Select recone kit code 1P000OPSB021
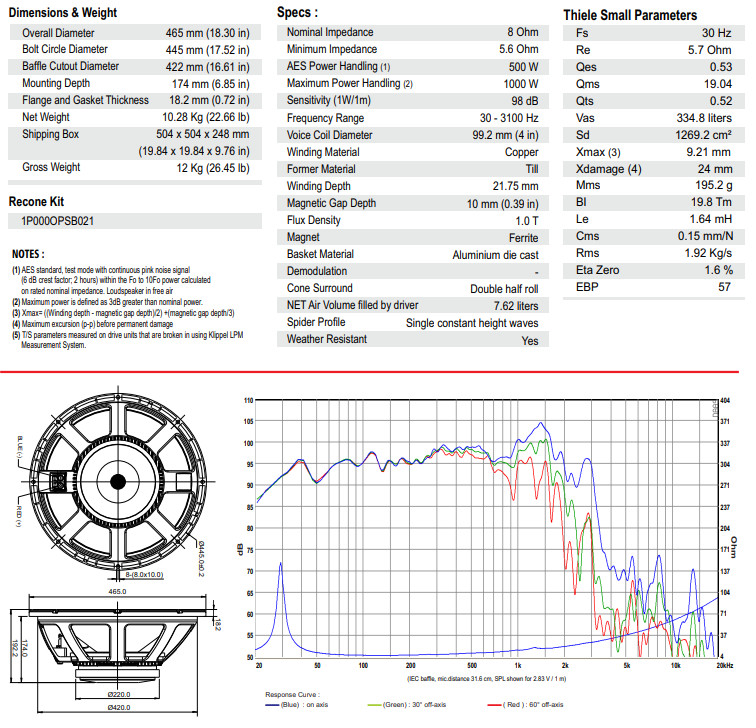This screenshot has width=756, height=728. (57, 221)
